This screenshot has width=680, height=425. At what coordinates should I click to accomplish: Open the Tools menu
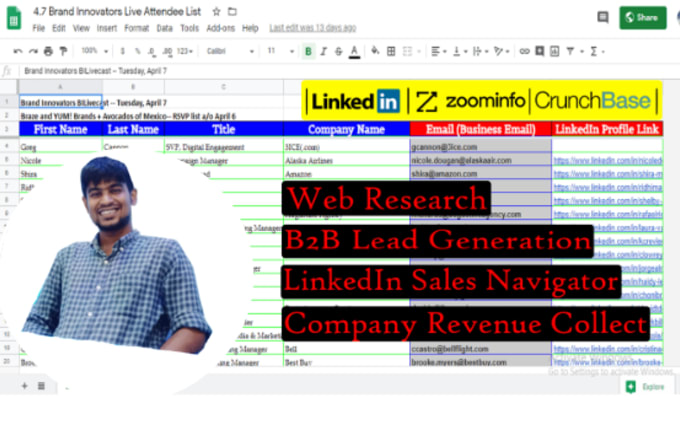[x=190, y=28]
